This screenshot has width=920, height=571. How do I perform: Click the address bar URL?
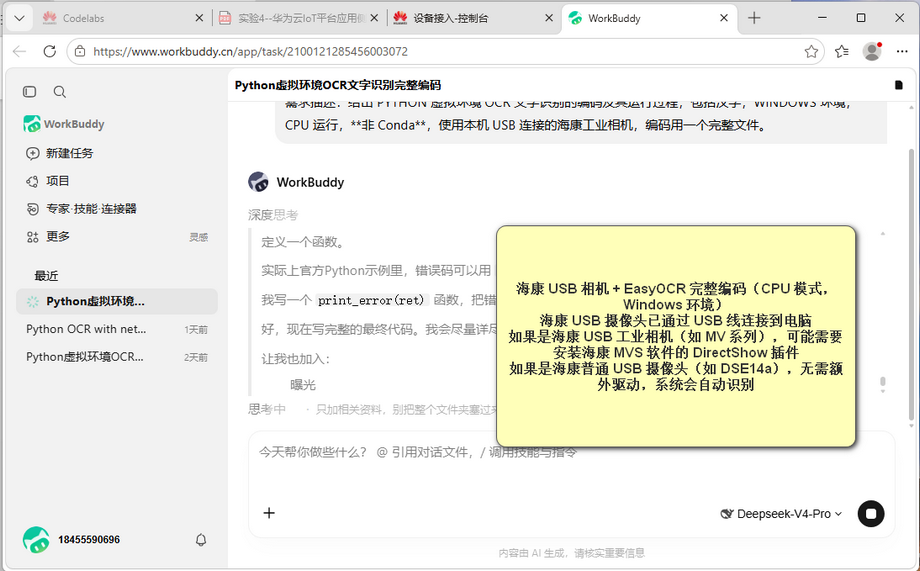[x=251, y=52]
